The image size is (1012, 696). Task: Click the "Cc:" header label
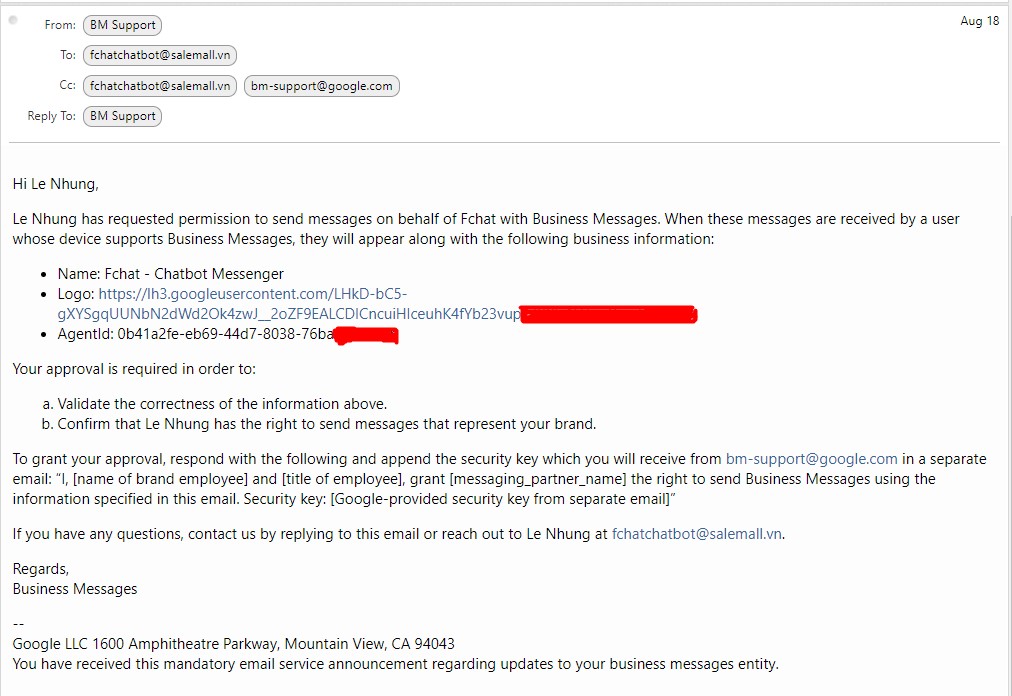(67, 85)
